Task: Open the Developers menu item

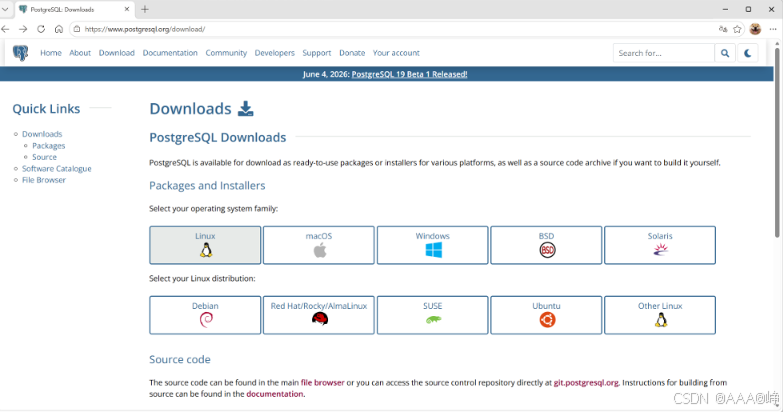Action: 275,53
